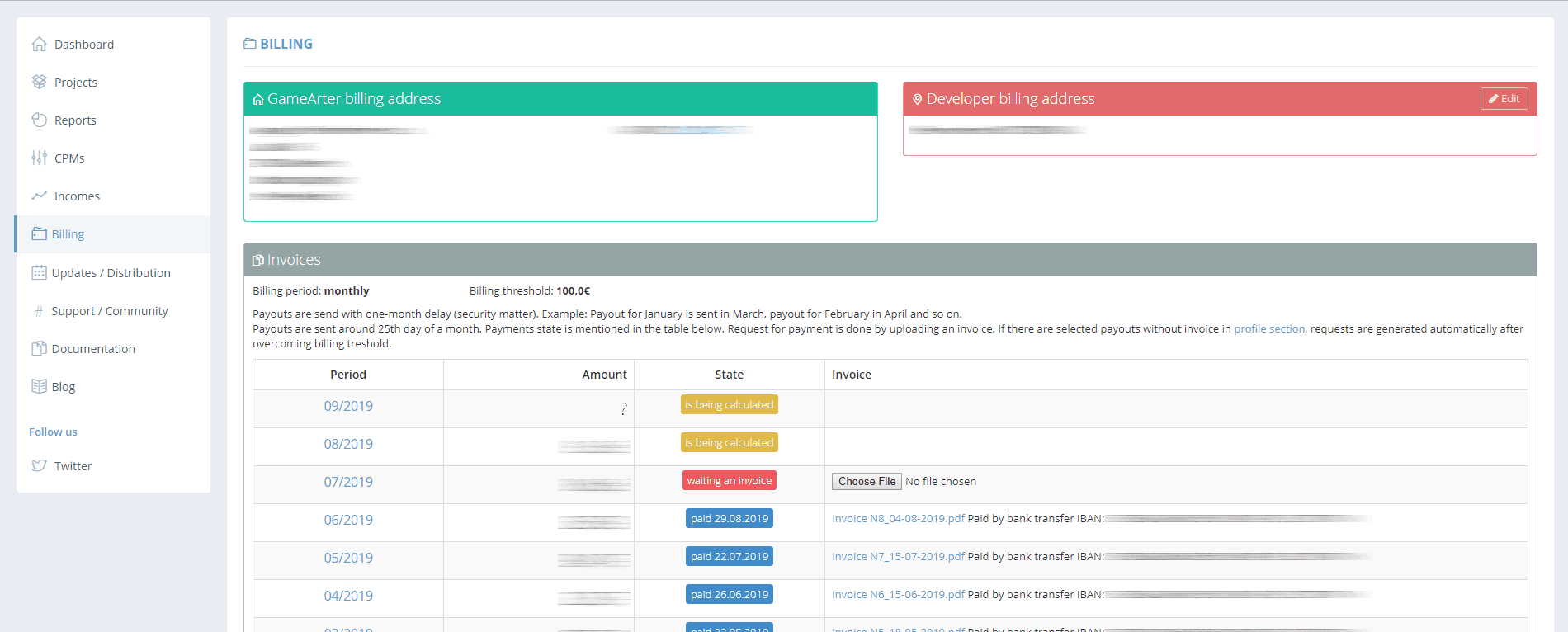1568x632 pixels.
Task: Follow the Twitter link
Action: (113, 465)
